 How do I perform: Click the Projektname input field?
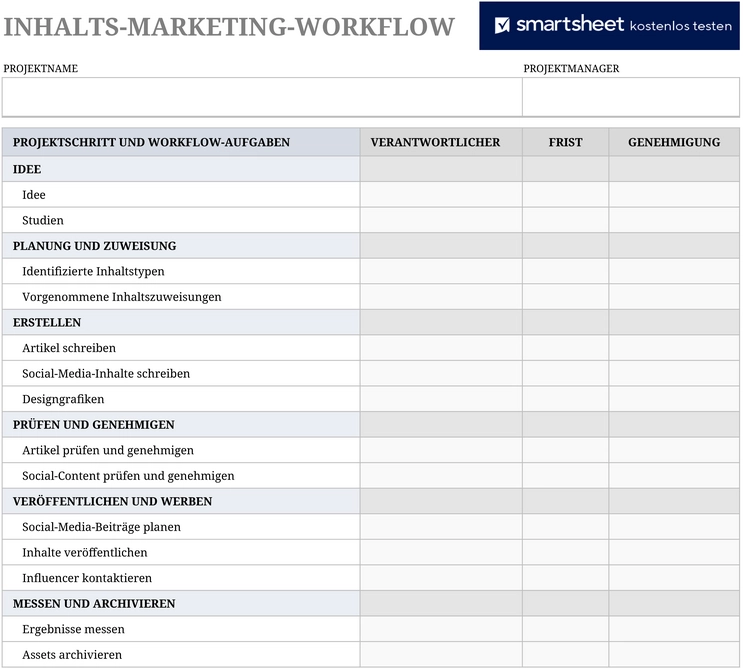coord(262,97)
